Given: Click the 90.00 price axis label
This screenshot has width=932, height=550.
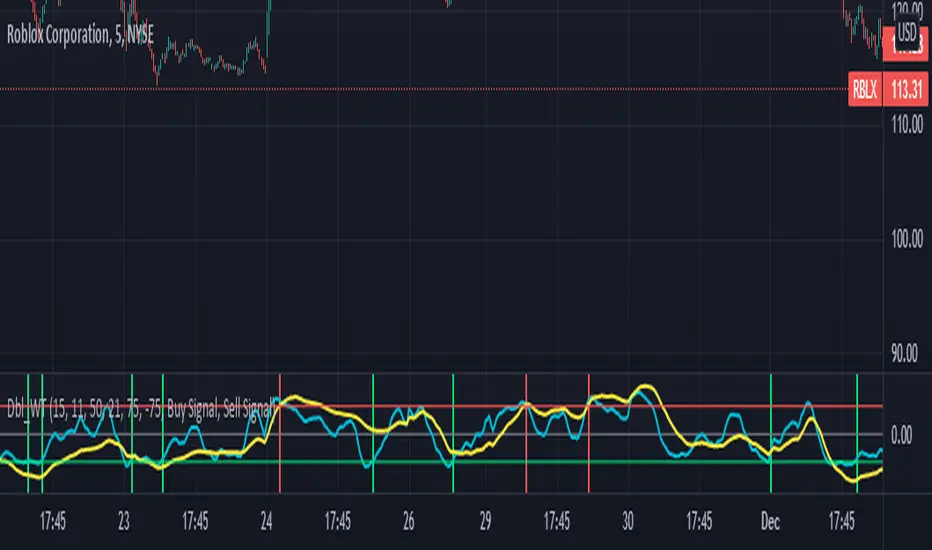Looking at the screenshot, I should (x=905, y=354).
